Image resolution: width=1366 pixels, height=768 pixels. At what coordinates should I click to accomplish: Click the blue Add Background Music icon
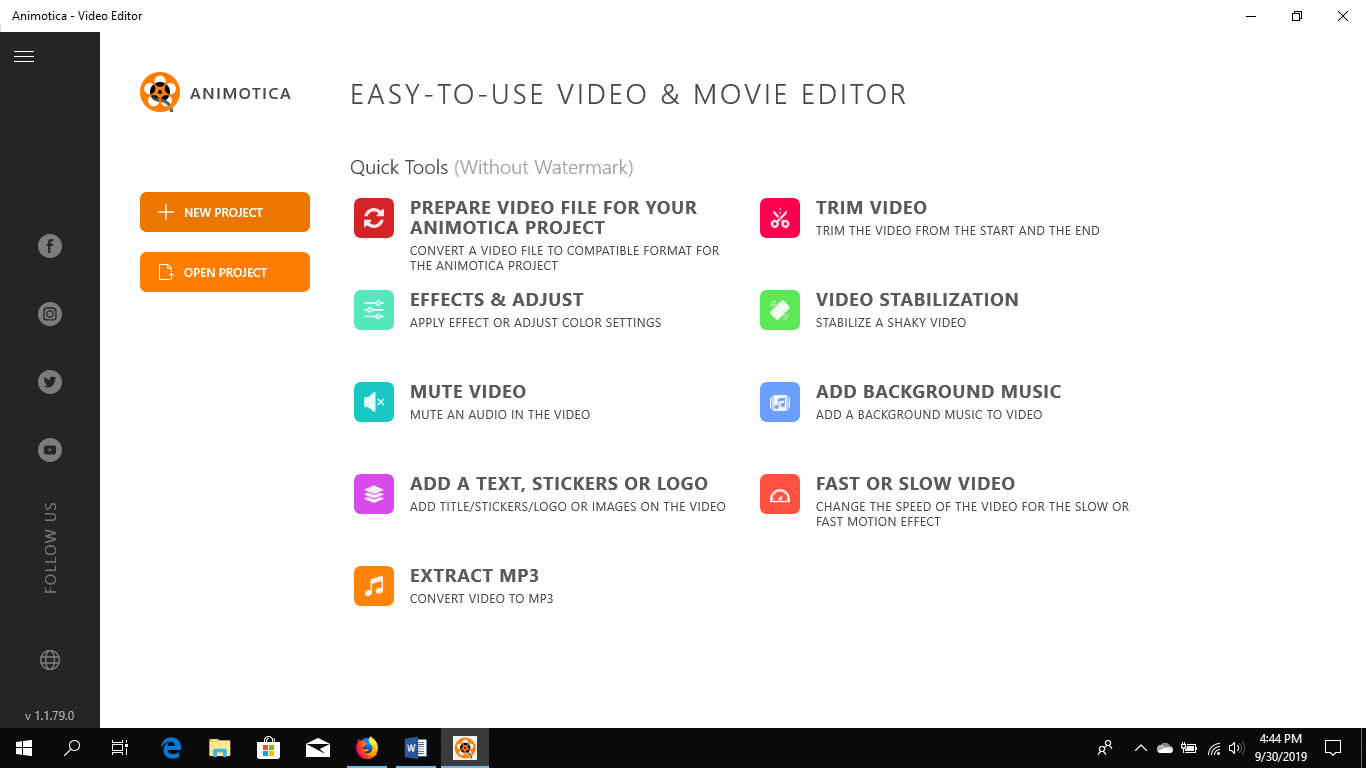[x=780, y=402]
